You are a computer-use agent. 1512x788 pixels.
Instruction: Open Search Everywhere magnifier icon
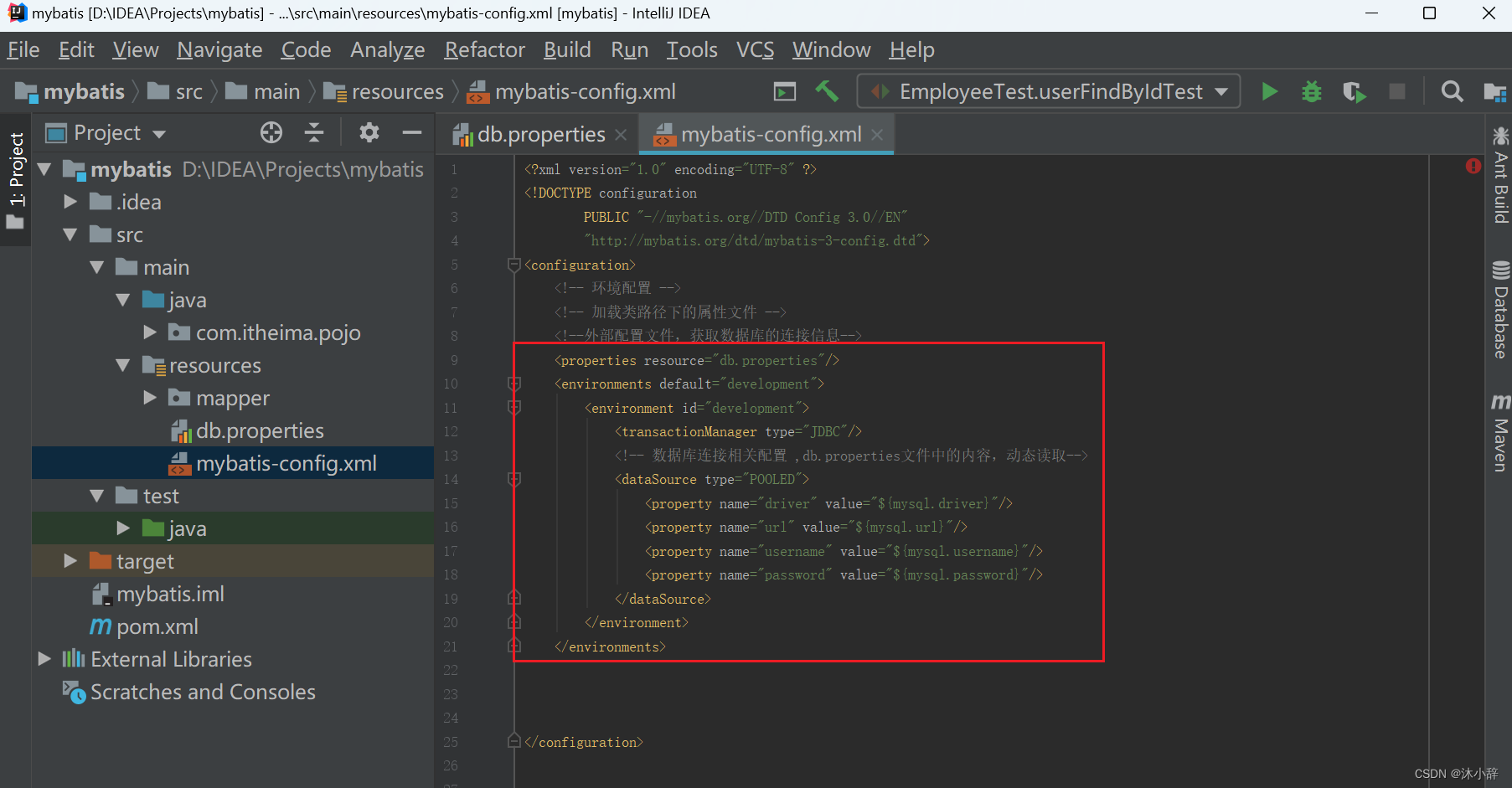1452,91
